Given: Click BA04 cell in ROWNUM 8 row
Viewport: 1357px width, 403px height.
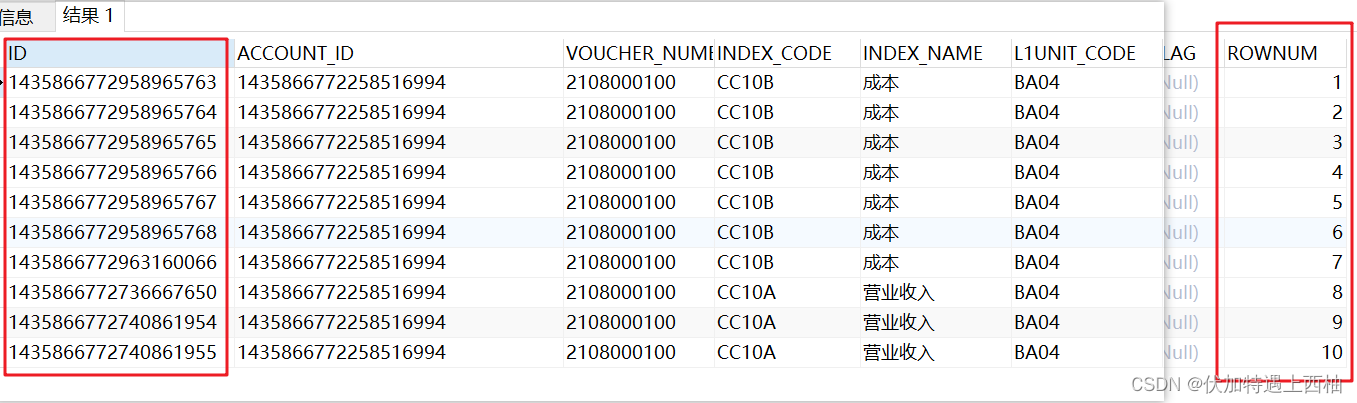Looking at the screenshot, I should tap(1087, 293).
